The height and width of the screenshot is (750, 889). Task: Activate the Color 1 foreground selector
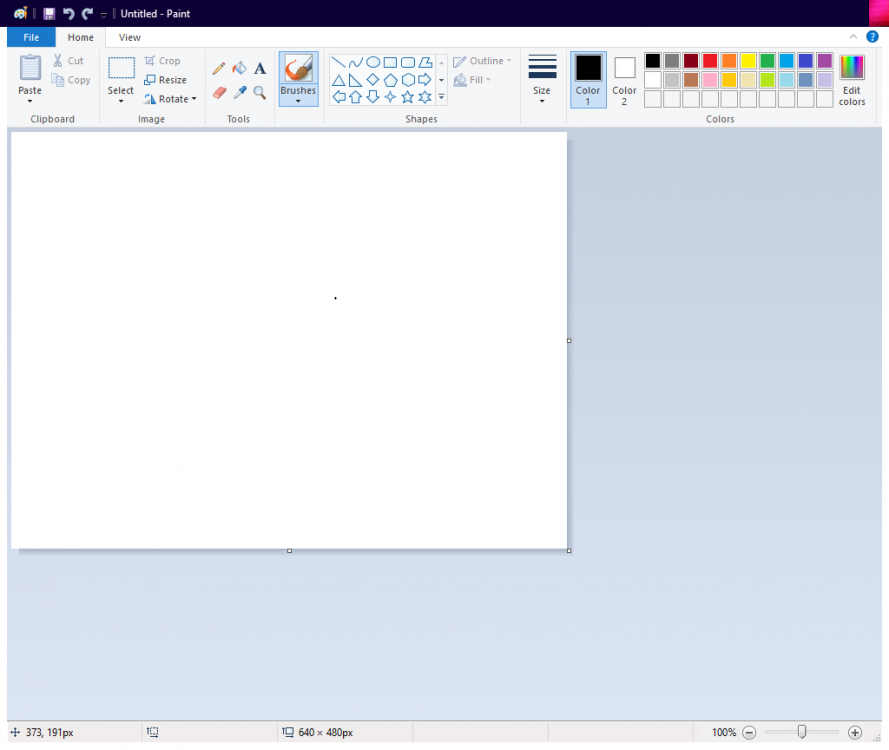[588, 78]
